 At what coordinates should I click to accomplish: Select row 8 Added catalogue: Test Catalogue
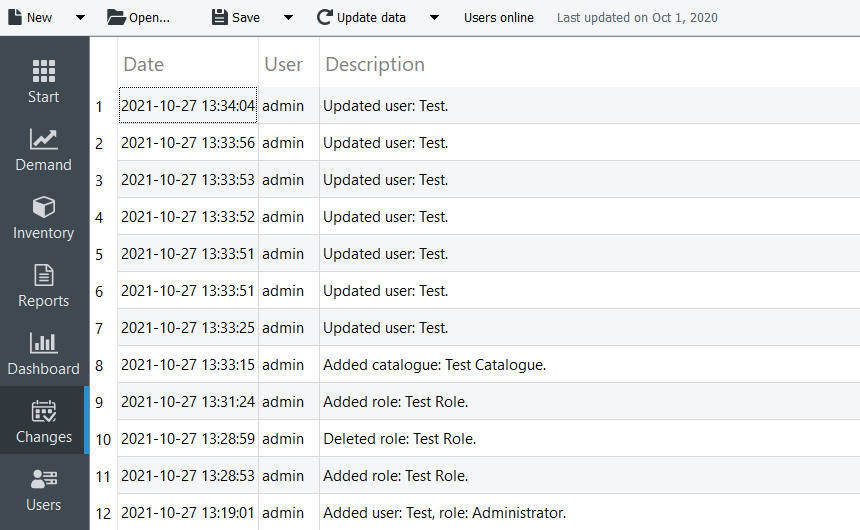pyautogui.click(x=434, y=365)
